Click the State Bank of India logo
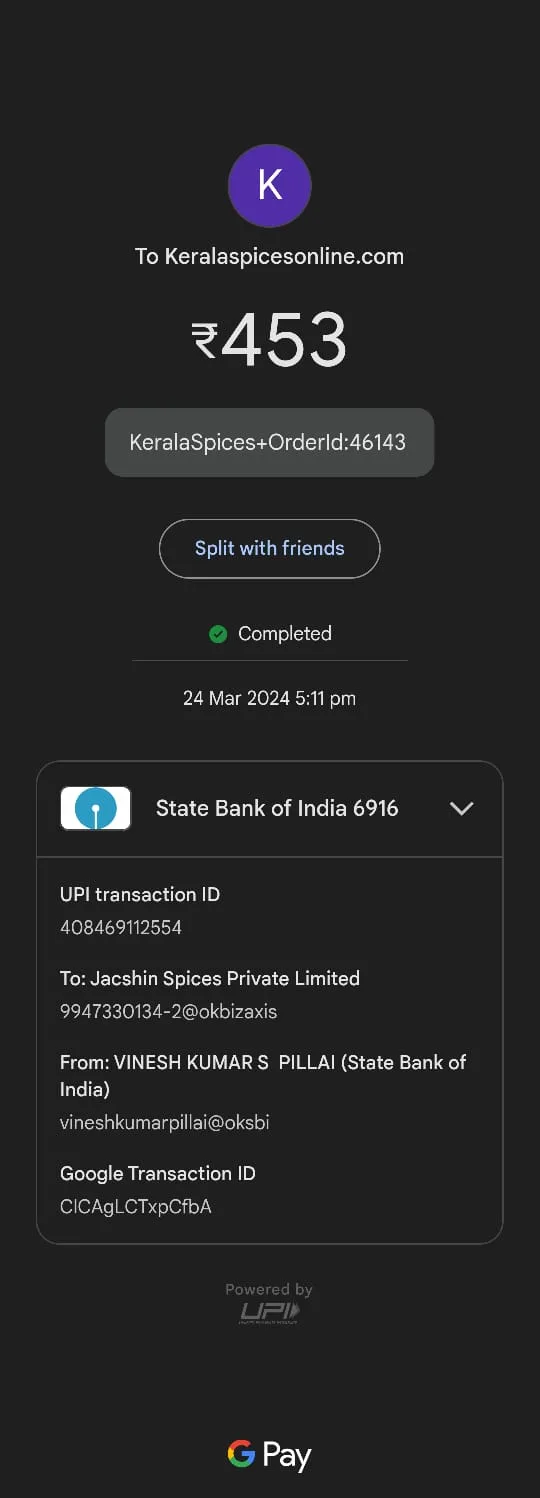 click(x=96, y=808)
